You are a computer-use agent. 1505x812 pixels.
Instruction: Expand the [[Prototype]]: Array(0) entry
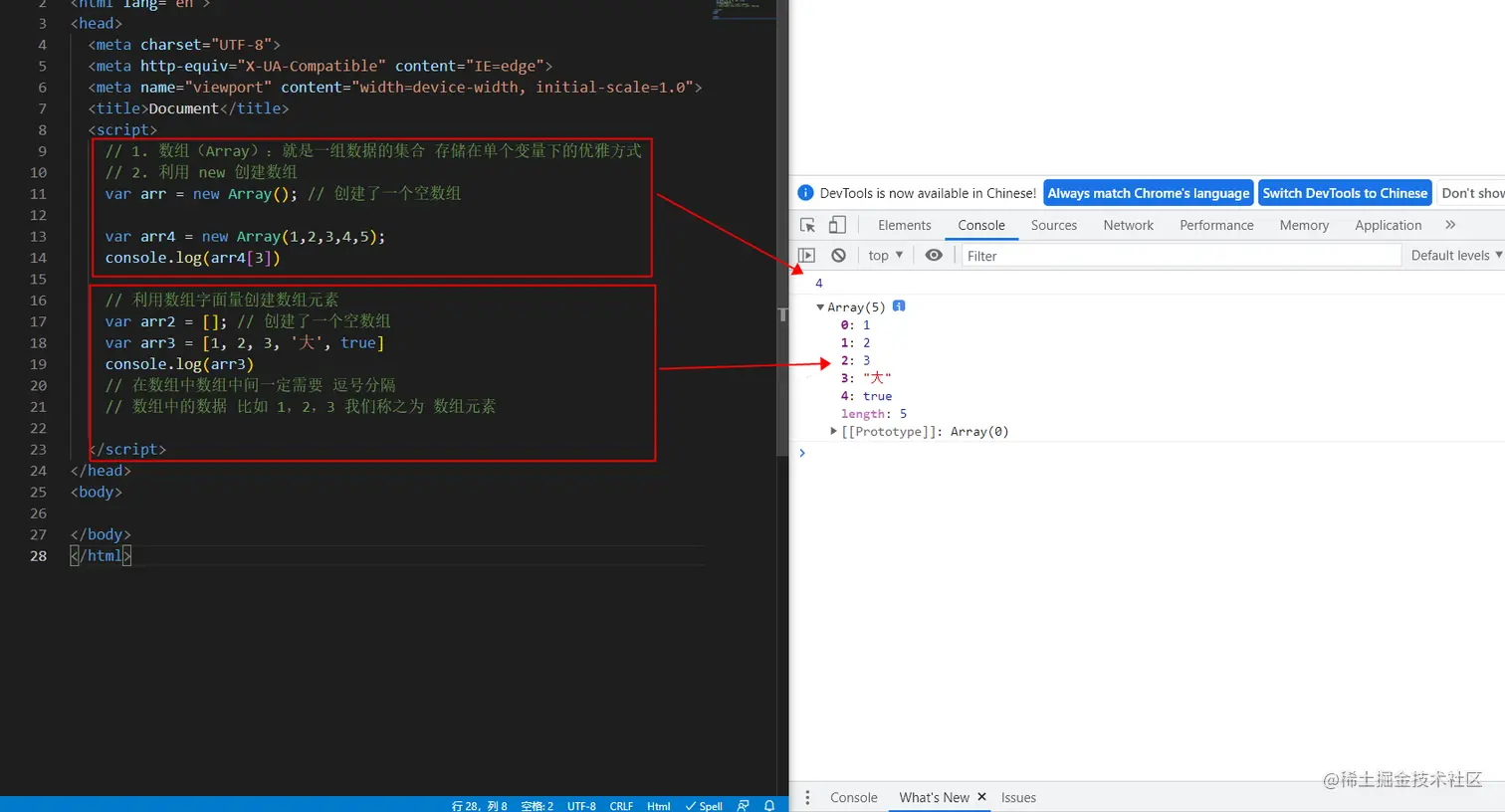coord(834,432)
